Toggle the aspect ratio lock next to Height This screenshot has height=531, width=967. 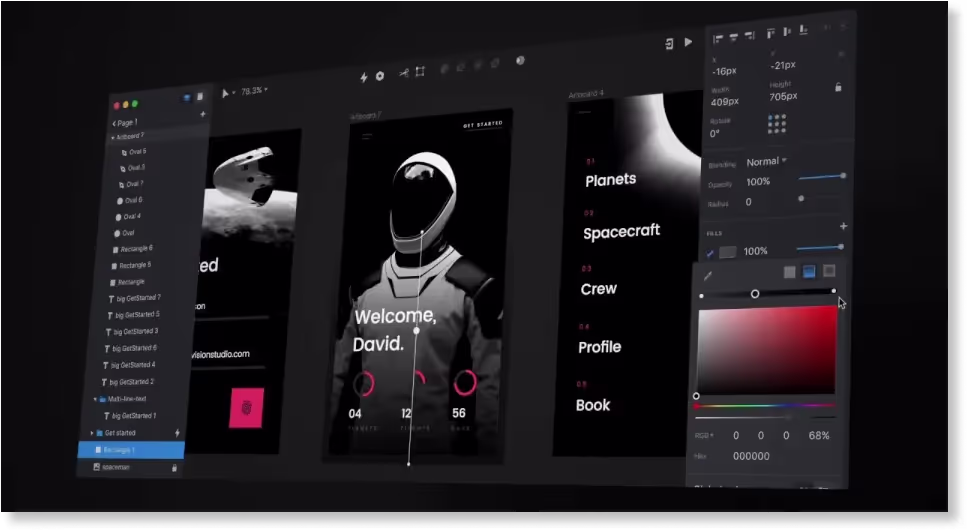point(838,87)
